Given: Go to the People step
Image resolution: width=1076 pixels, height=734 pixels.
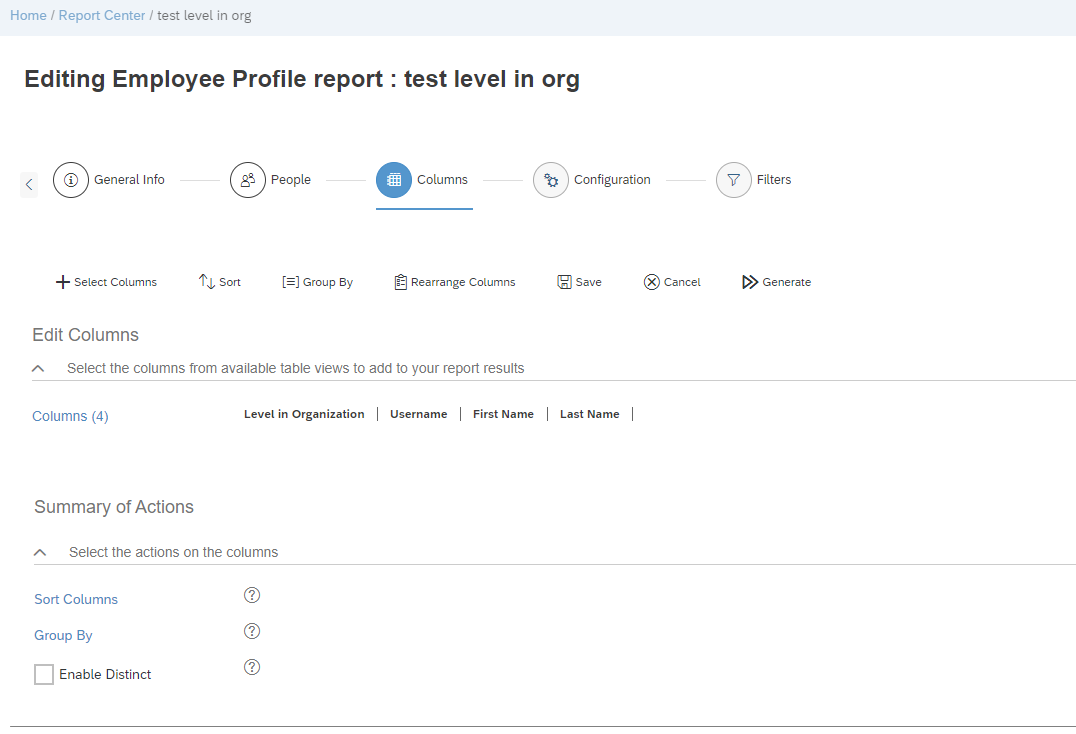Looking at the screenshot, I should [x=290, y=180].
